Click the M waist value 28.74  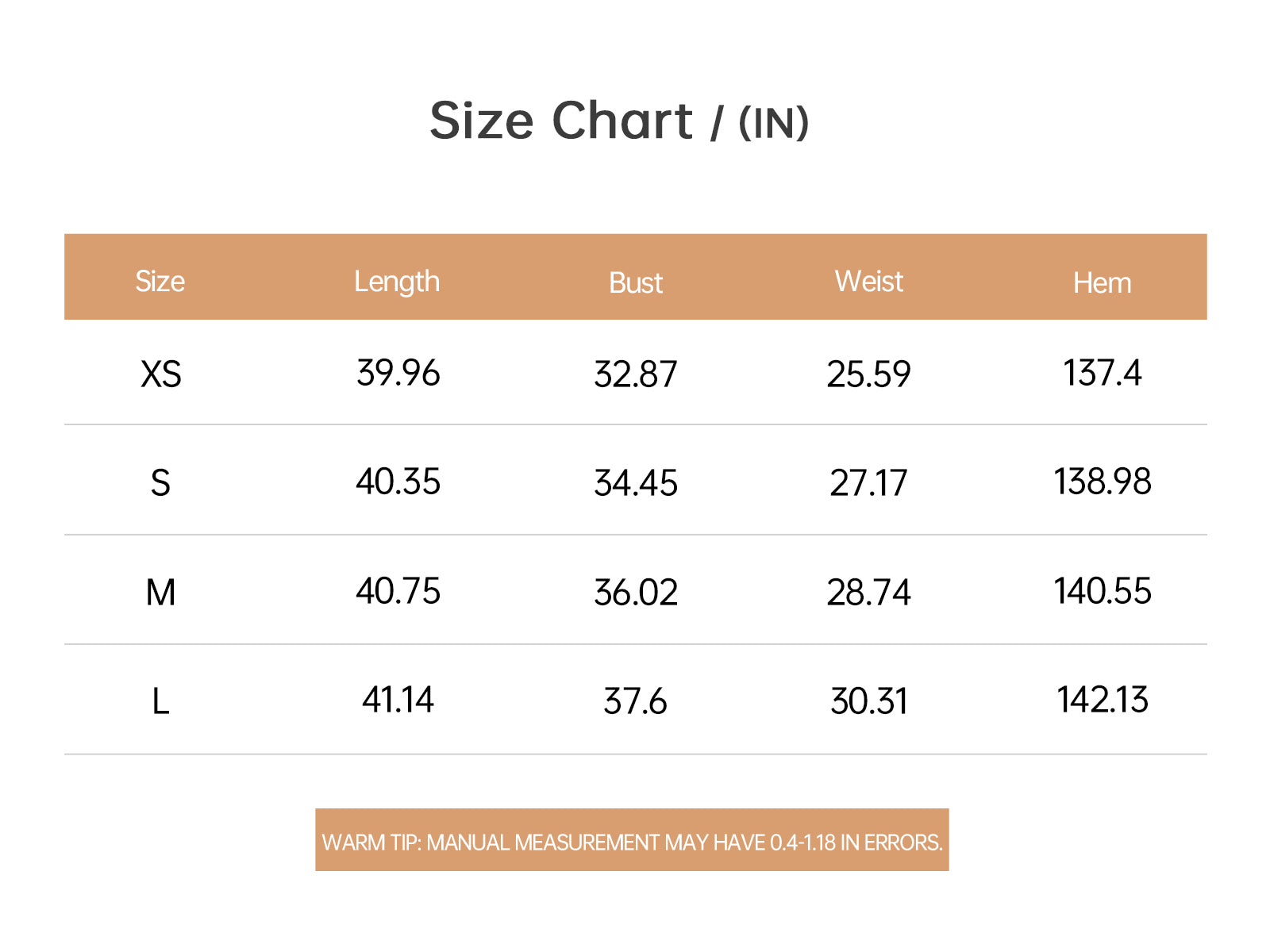point(869,593)
